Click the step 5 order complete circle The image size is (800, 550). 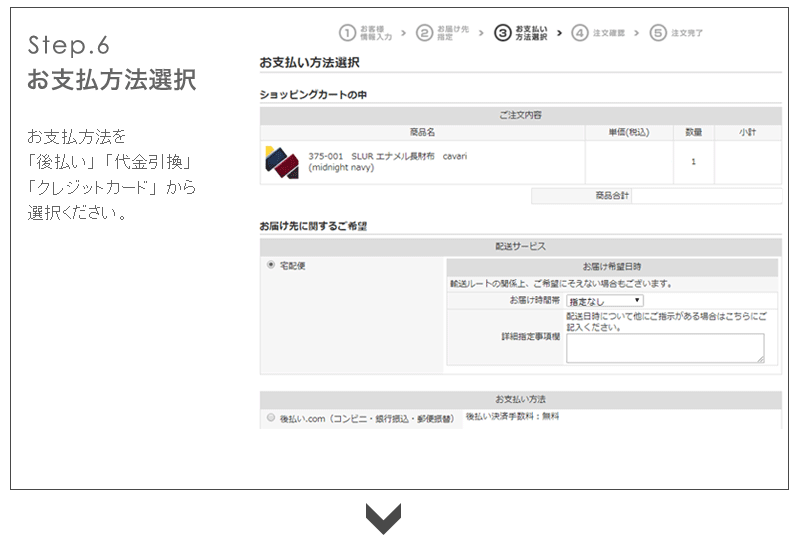pos(657,33)
